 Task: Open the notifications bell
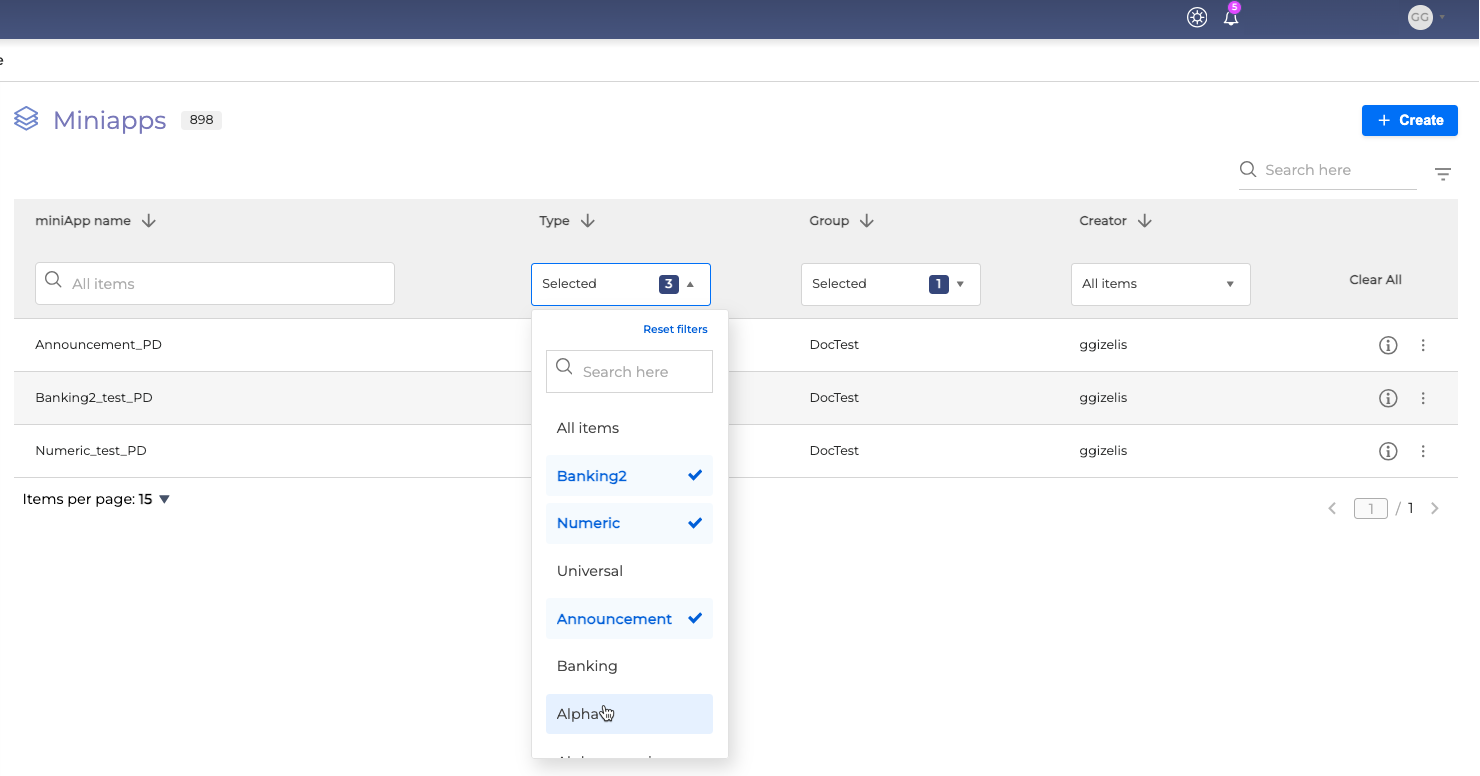[x=1231, y=18]
